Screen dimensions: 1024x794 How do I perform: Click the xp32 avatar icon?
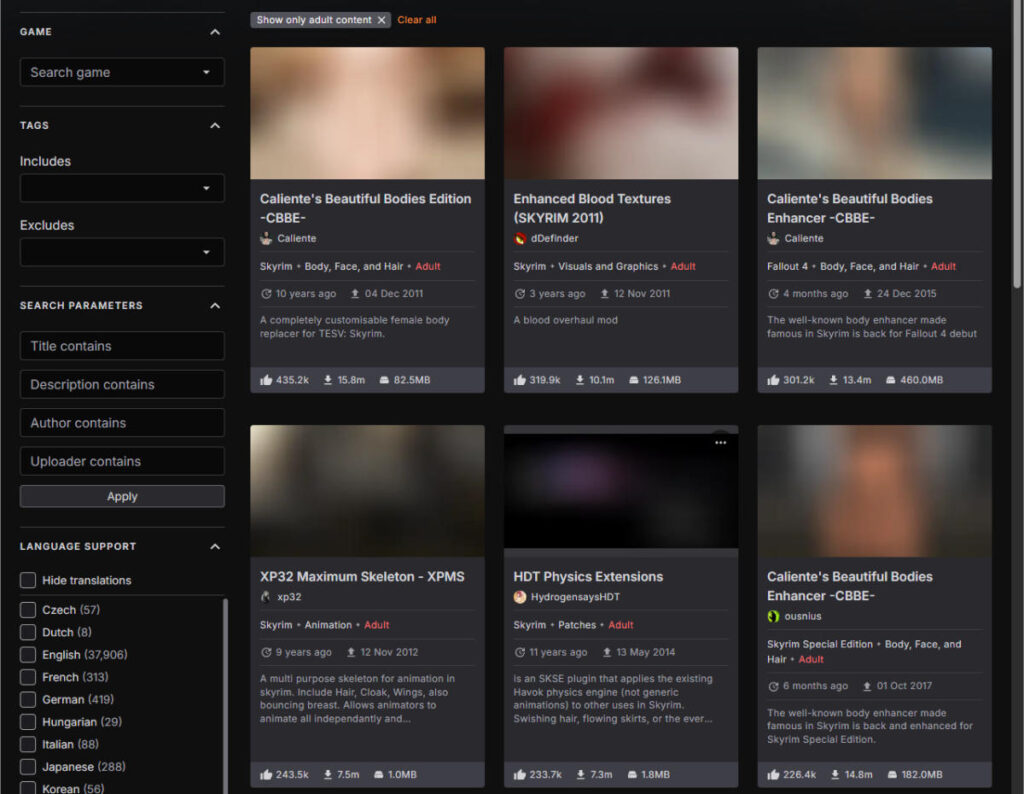tap(266, 597)
